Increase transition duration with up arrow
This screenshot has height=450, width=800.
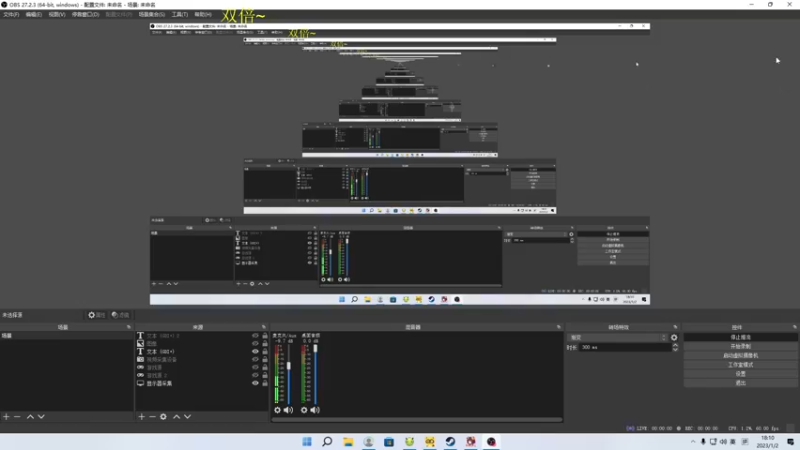click(675, 345)
